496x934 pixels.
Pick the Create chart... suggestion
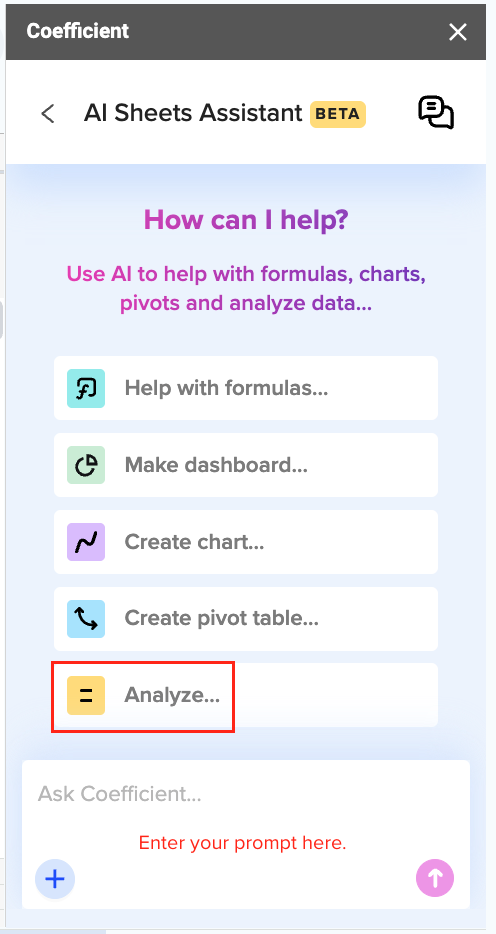(246, 541)
